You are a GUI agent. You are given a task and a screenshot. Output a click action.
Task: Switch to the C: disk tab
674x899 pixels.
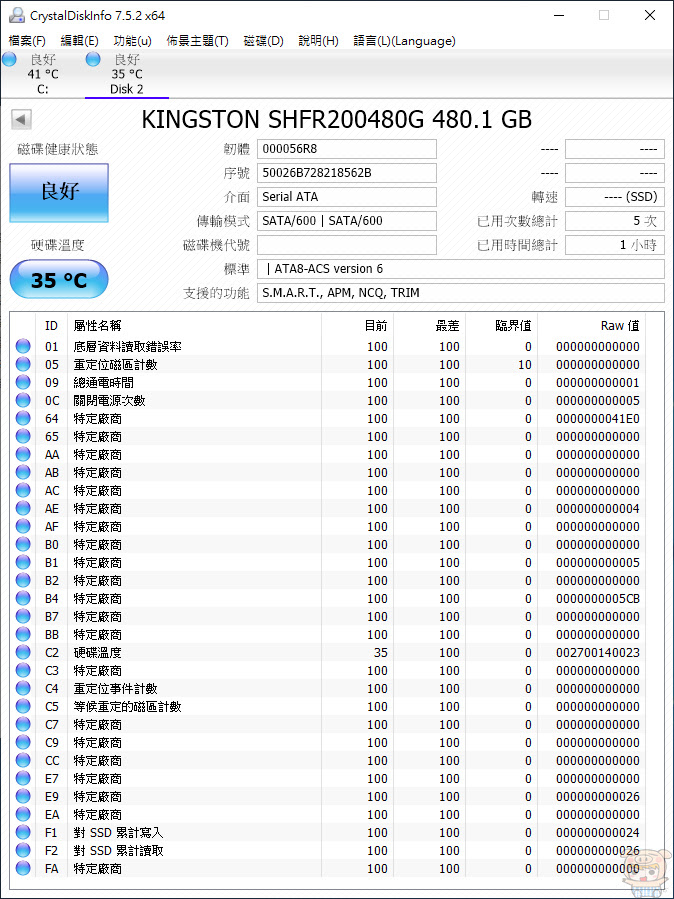pos(42,74)
